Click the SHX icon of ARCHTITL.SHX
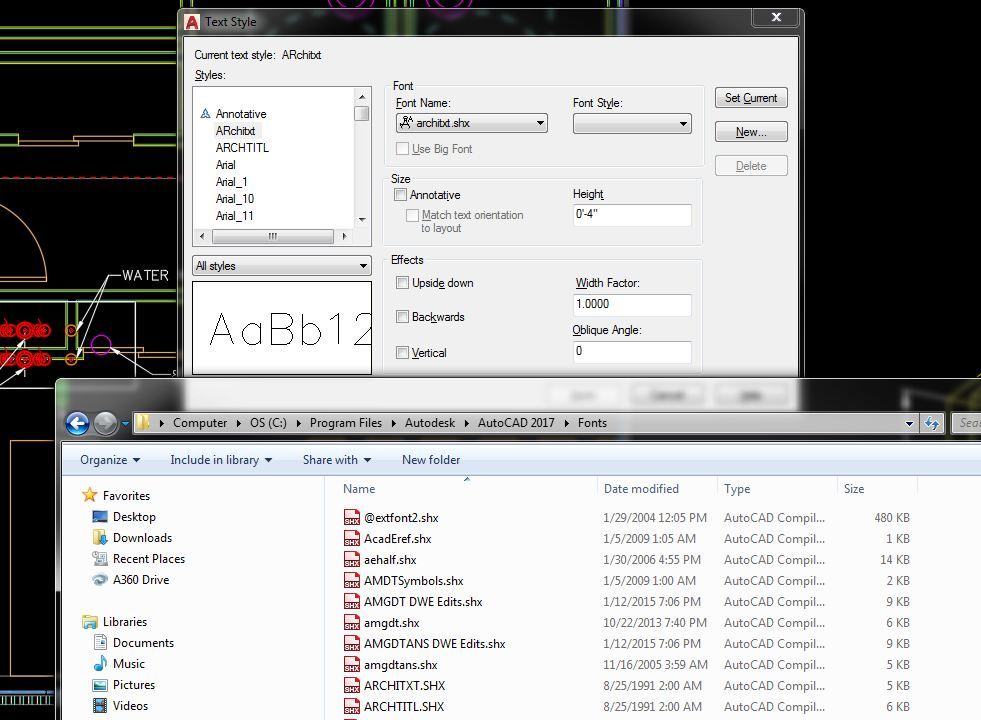Screen dimensions: 981x720 point(352,706)
